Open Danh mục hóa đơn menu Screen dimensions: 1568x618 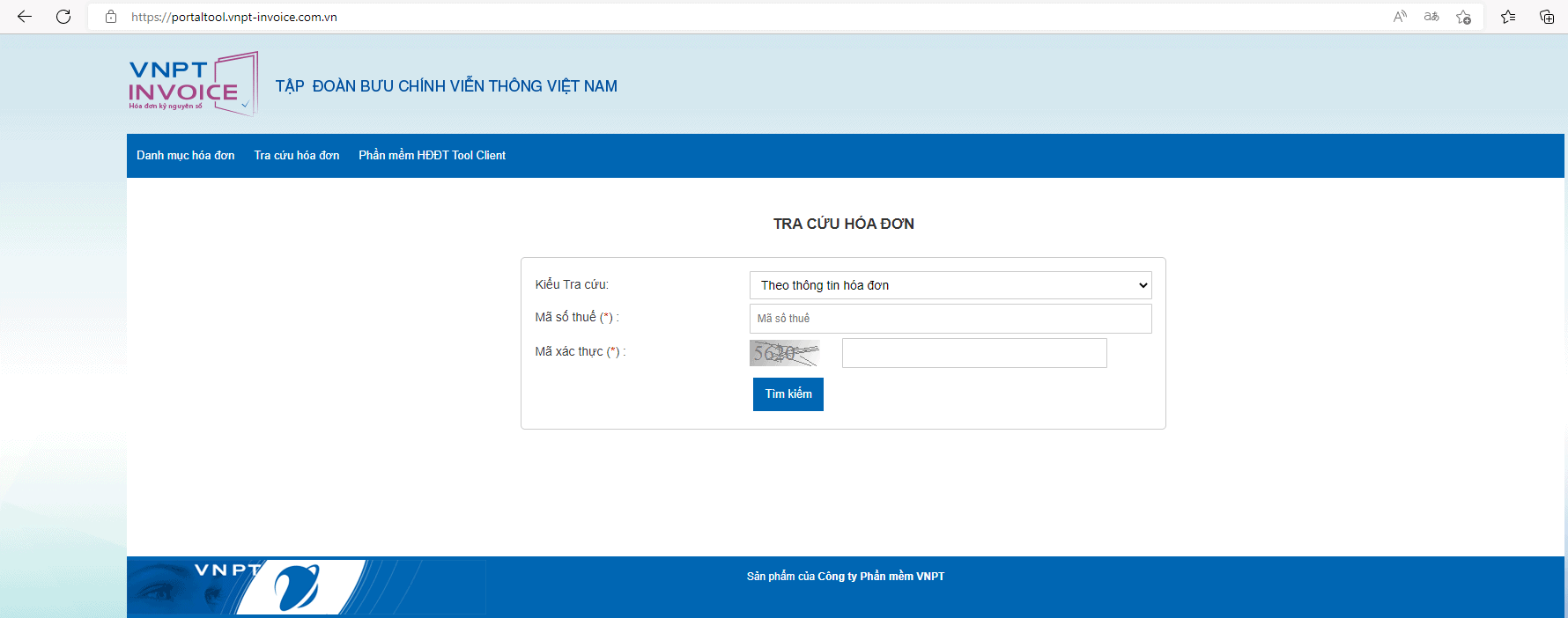coord(186,156)
